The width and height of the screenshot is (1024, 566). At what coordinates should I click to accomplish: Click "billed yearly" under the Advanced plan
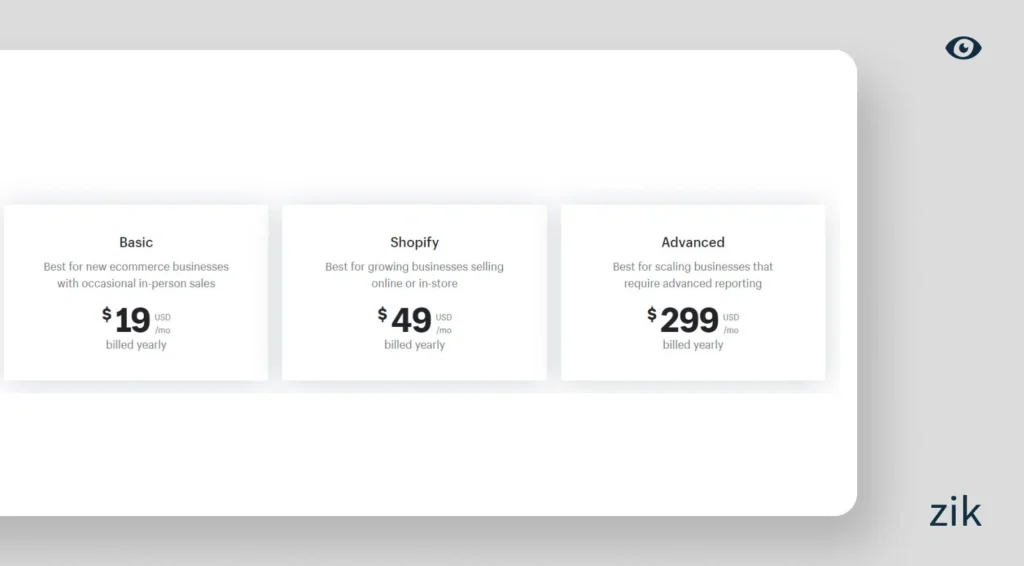tap(693, 345)
